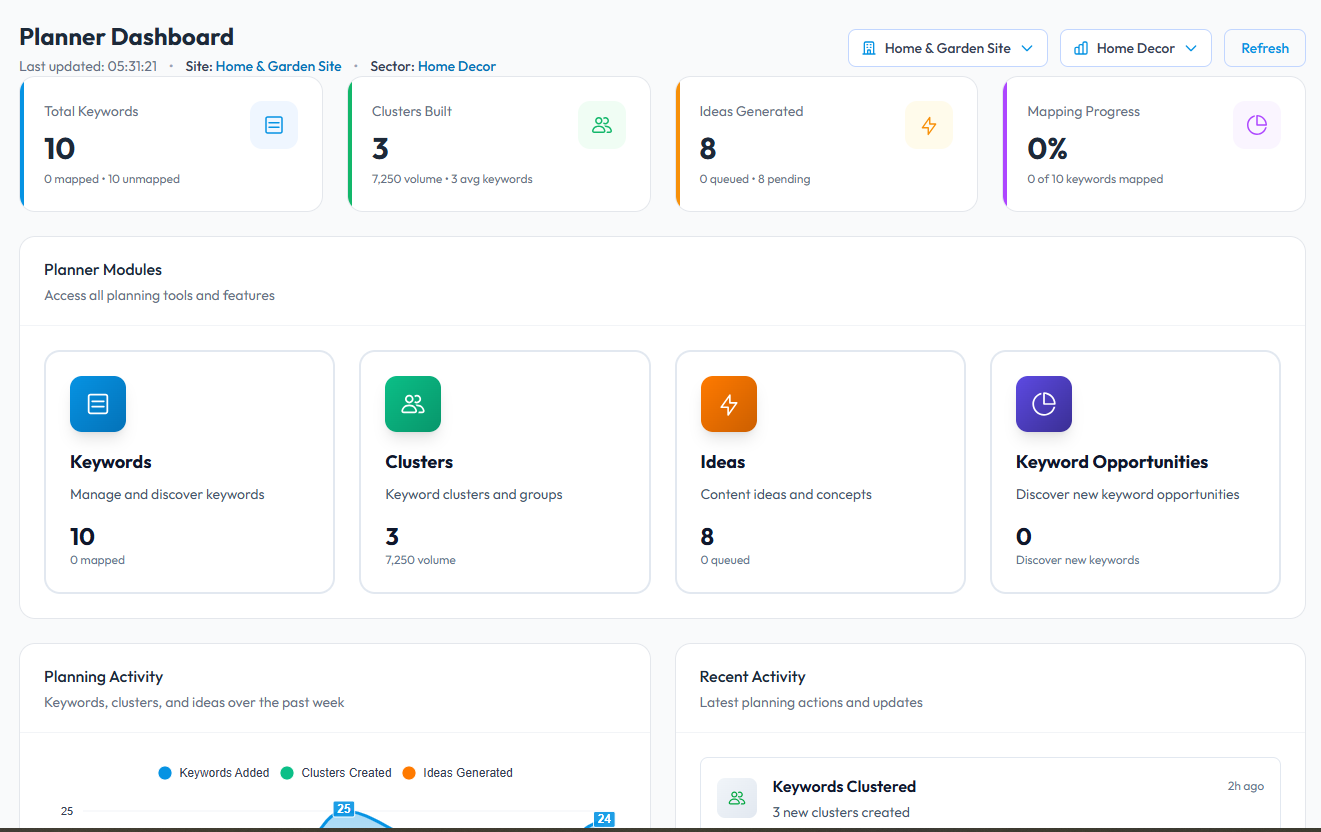Toggle Keywords Added legend series

214,773
